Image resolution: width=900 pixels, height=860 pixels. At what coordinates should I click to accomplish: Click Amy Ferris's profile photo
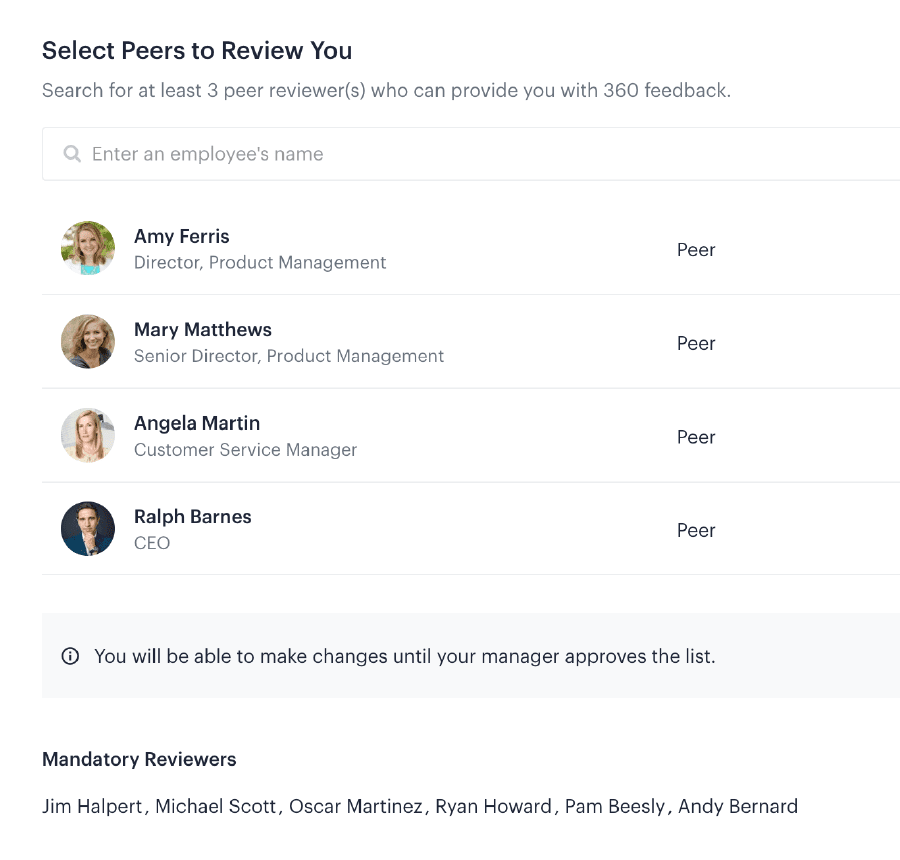(x=88, y=248)
